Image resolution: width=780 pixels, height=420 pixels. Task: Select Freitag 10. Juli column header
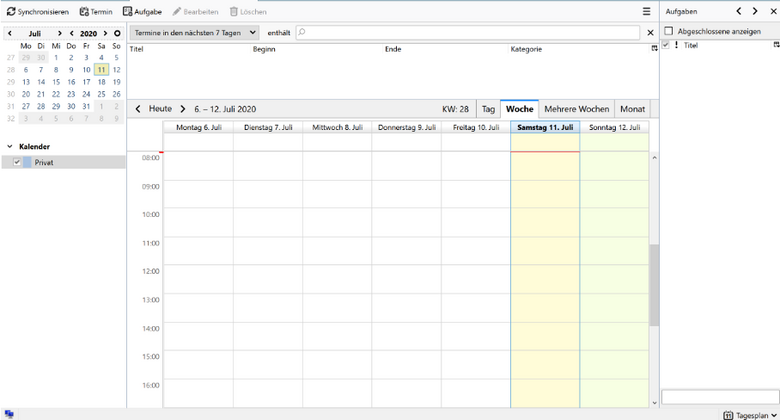tap(476, 127)
